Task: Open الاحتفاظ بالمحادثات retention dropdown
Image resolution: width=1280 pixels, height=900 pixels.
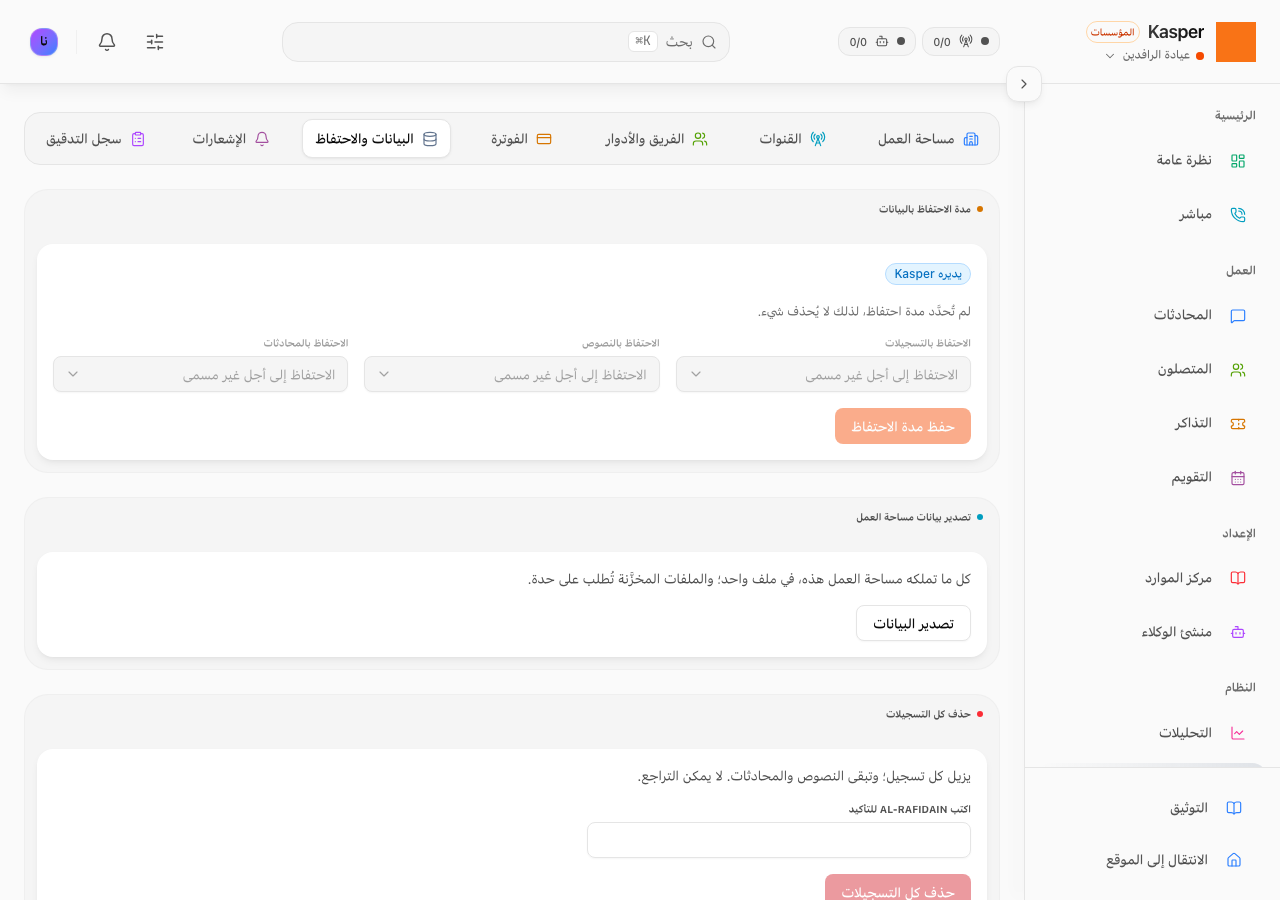Action: (x=200, y=374)
